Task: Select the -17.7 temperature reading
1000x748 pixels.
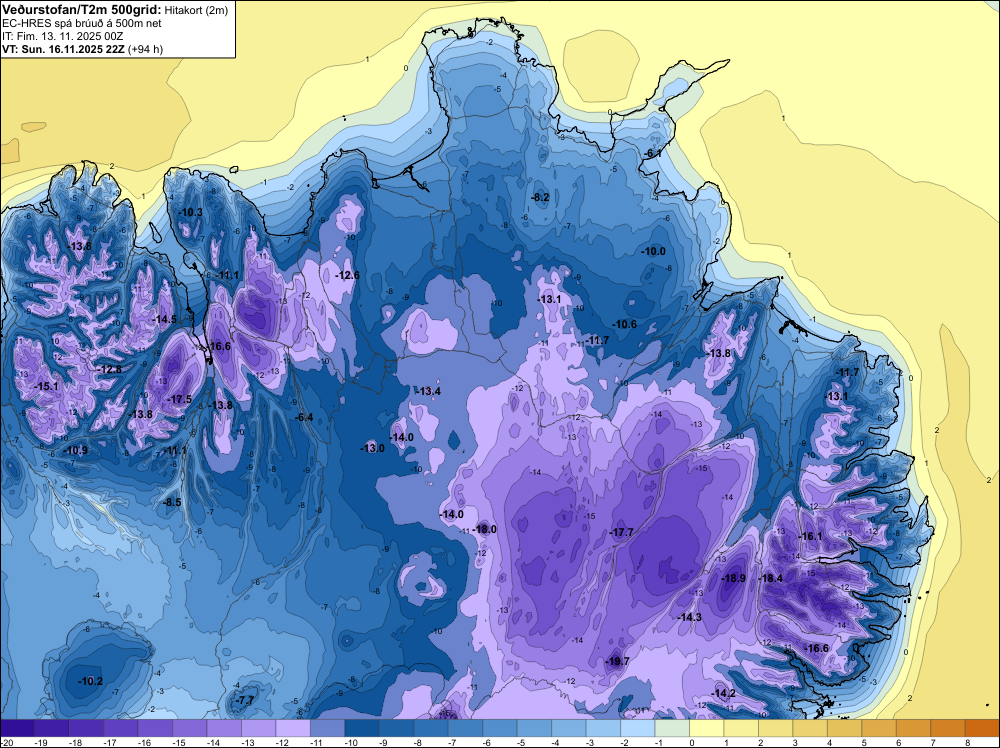Action: [621, 532]
